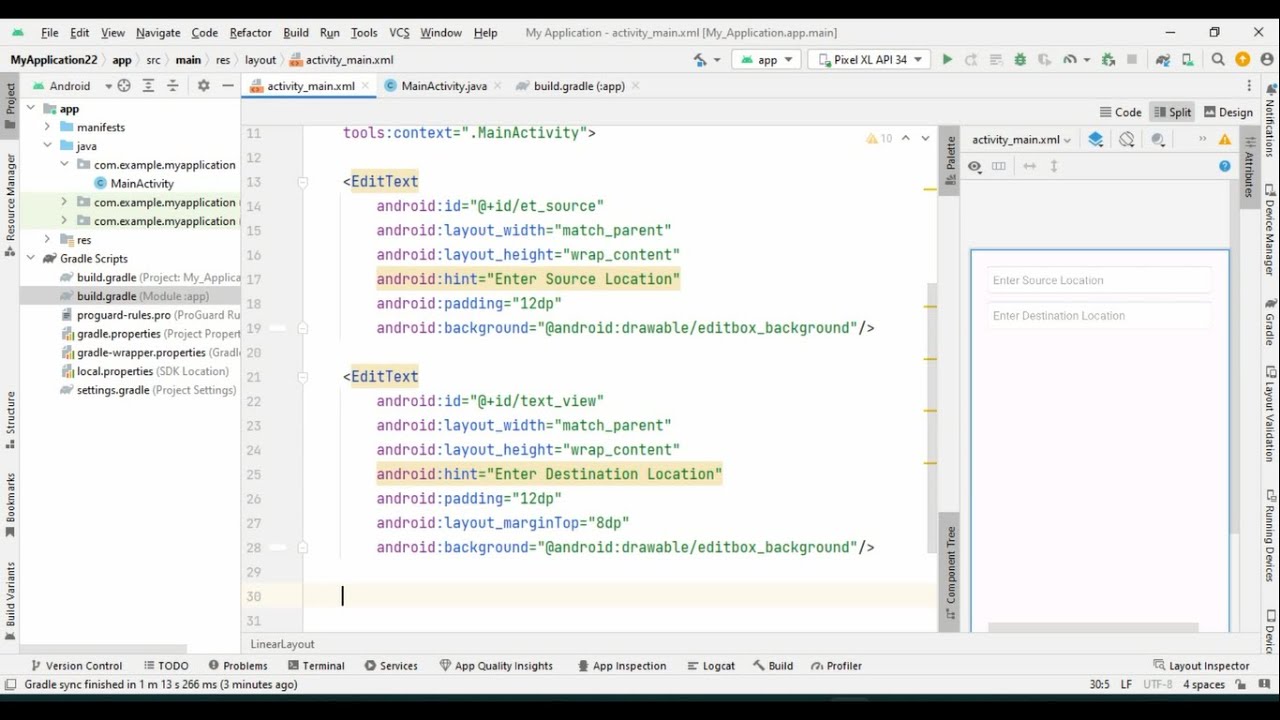
Task: Collapse the Gradle Scripts node
Action: (31, 259)
